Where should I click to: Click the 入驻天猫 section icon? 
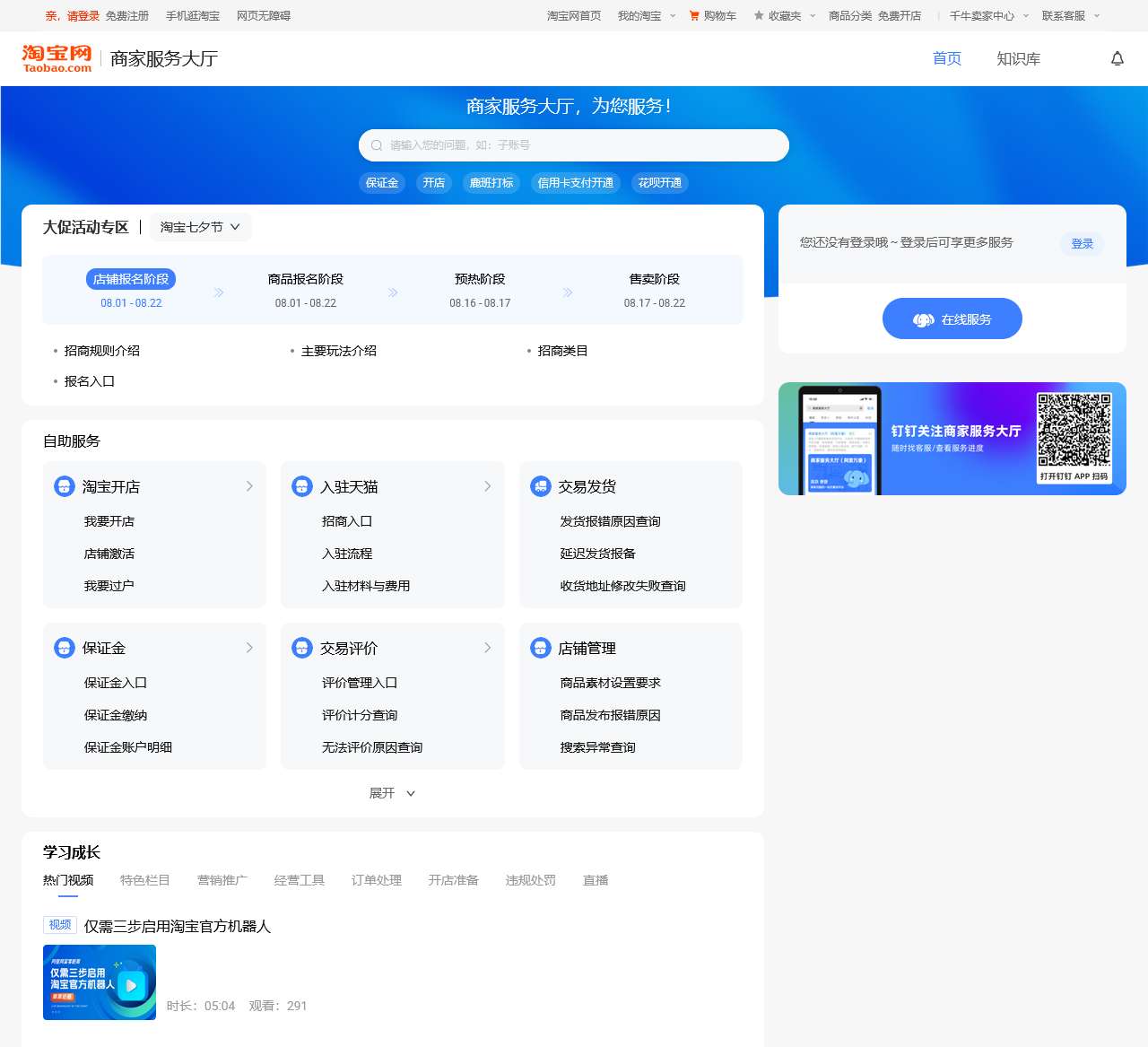tap(302, 486)
